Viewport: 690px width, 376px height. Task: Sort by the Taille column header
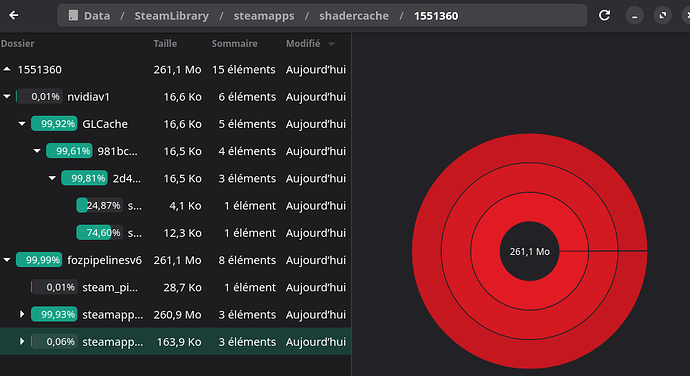165,44
